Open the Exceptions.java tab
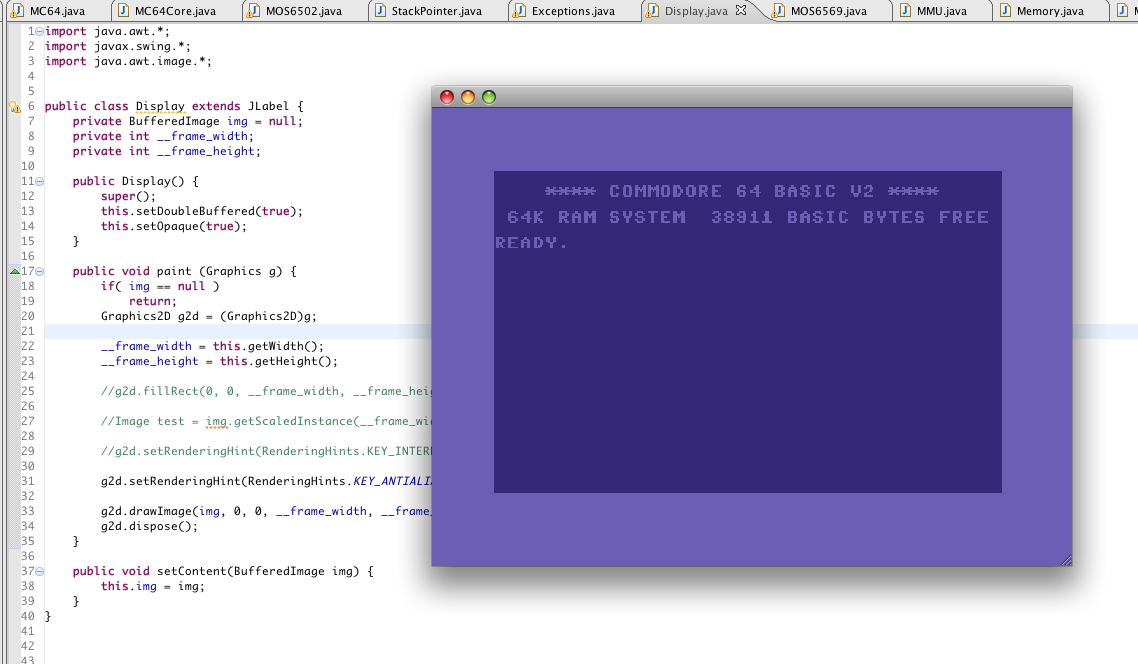The width and height of the screenshot is (1138, 664). [573, 11]
